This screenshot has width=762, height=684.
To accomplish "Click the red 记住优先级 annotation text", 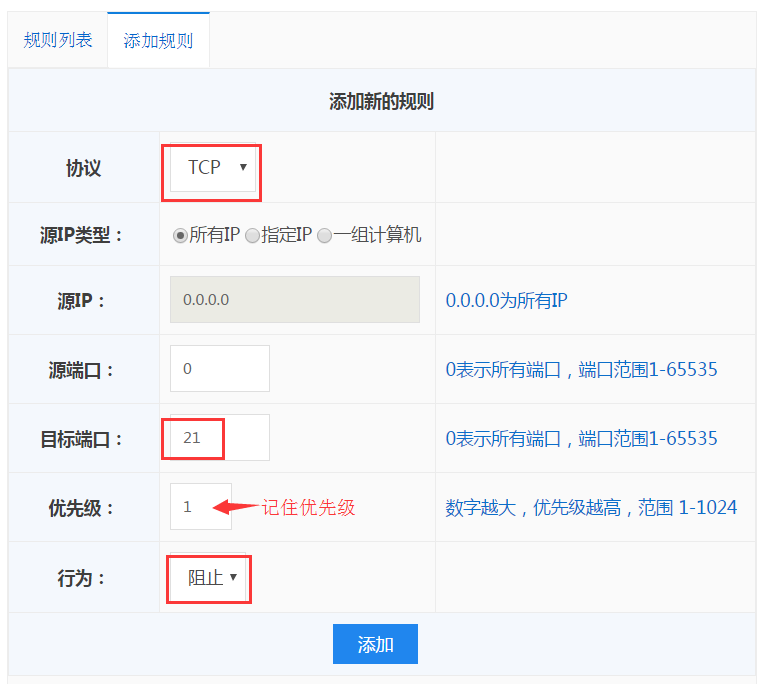I will pos(308,507).
